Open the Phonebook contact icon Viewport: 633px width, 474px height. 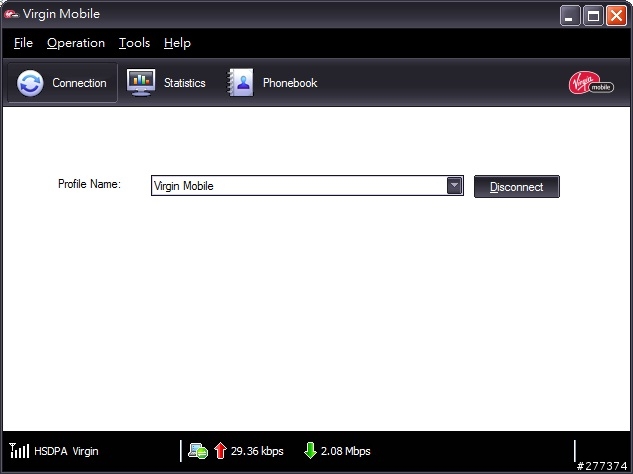click(240, 82)
